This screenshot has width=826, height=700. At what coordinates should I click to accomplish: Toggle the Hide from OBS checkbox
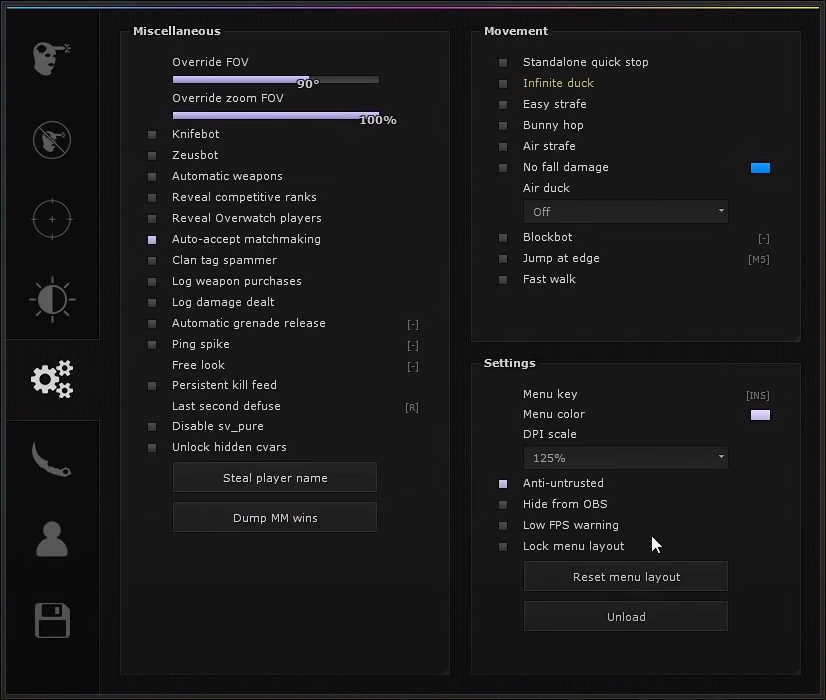tap(503, 505)
